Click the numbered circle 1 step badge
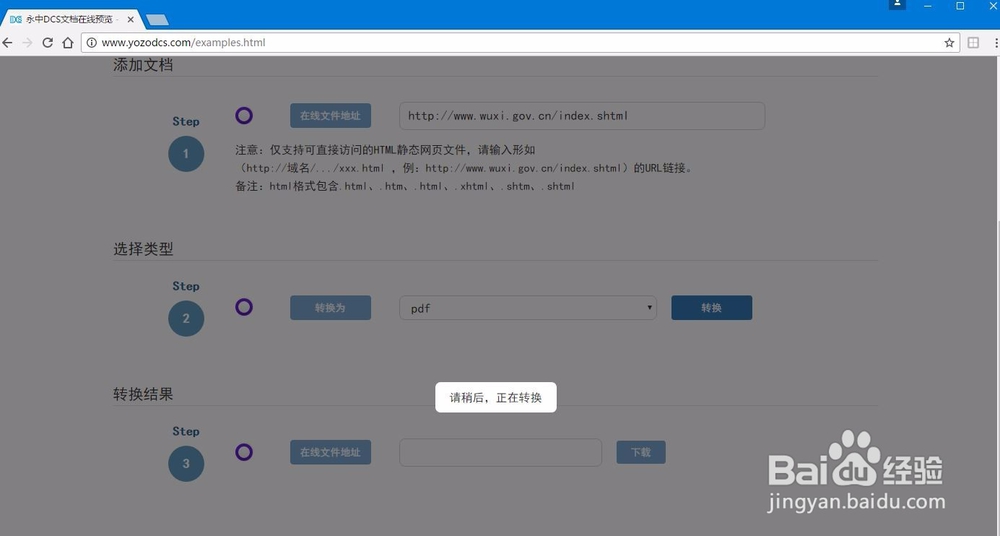1000x536 pixels. point(186,154)
